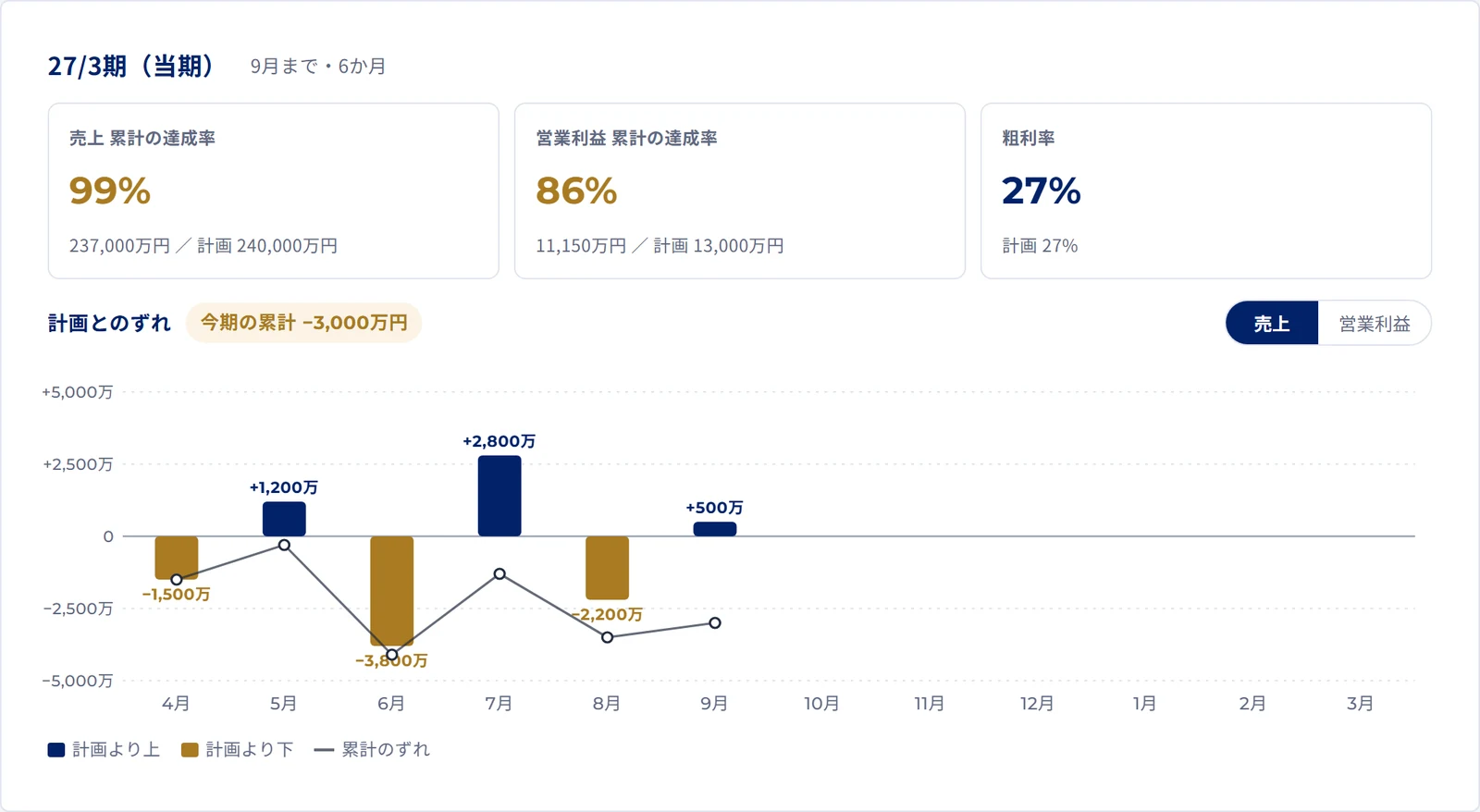Click the 計画より下 gold legend swatch

coord(190,750)
